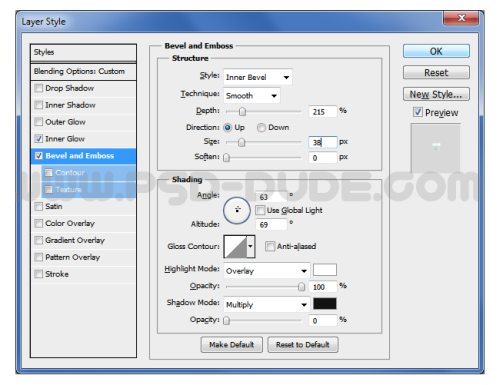The image size is (500, 385).
Task: Click the Gloss Contour curve thumbnail
Action: coord(235,246)
